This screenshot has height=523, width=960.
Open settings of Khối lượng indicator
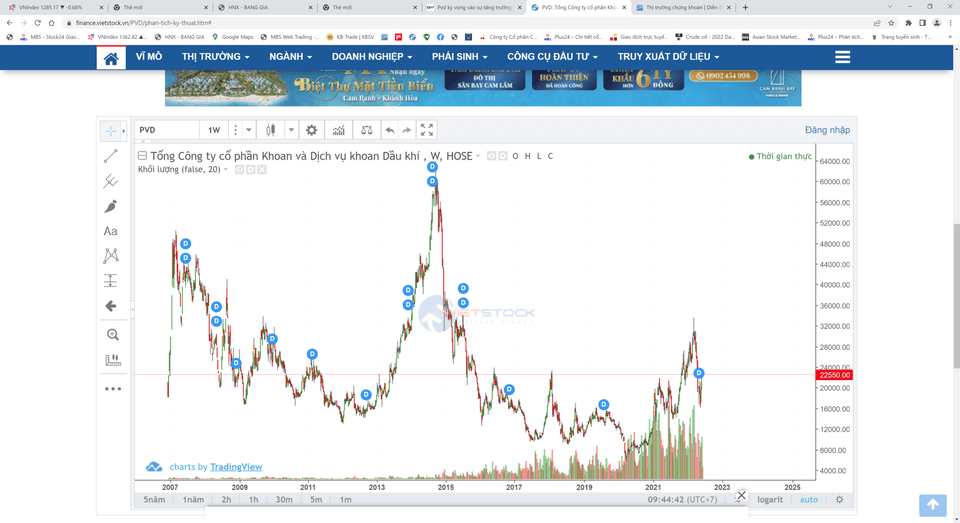[250, 170]
